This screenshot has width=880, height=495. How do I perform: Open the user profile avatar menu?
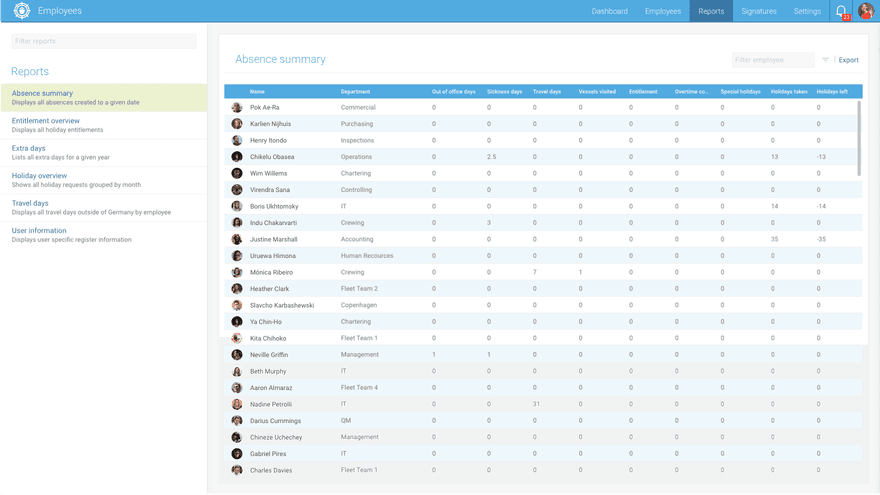point(866,11)
